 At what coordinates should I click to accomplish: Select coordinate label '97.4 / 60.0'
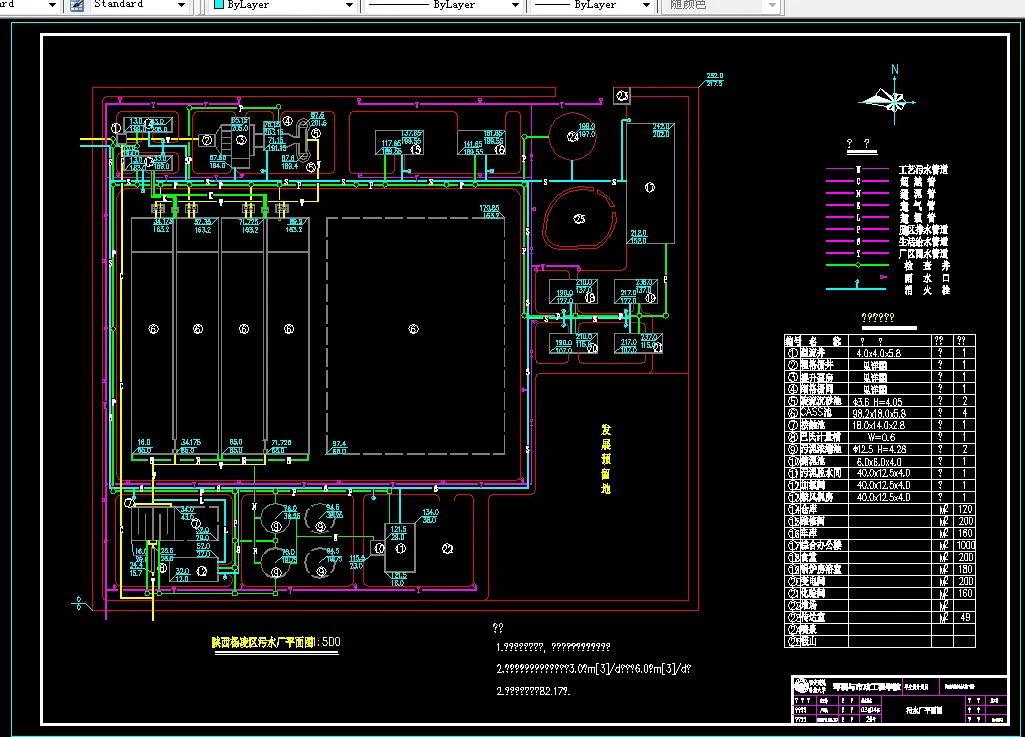click(x=339, y=447)
